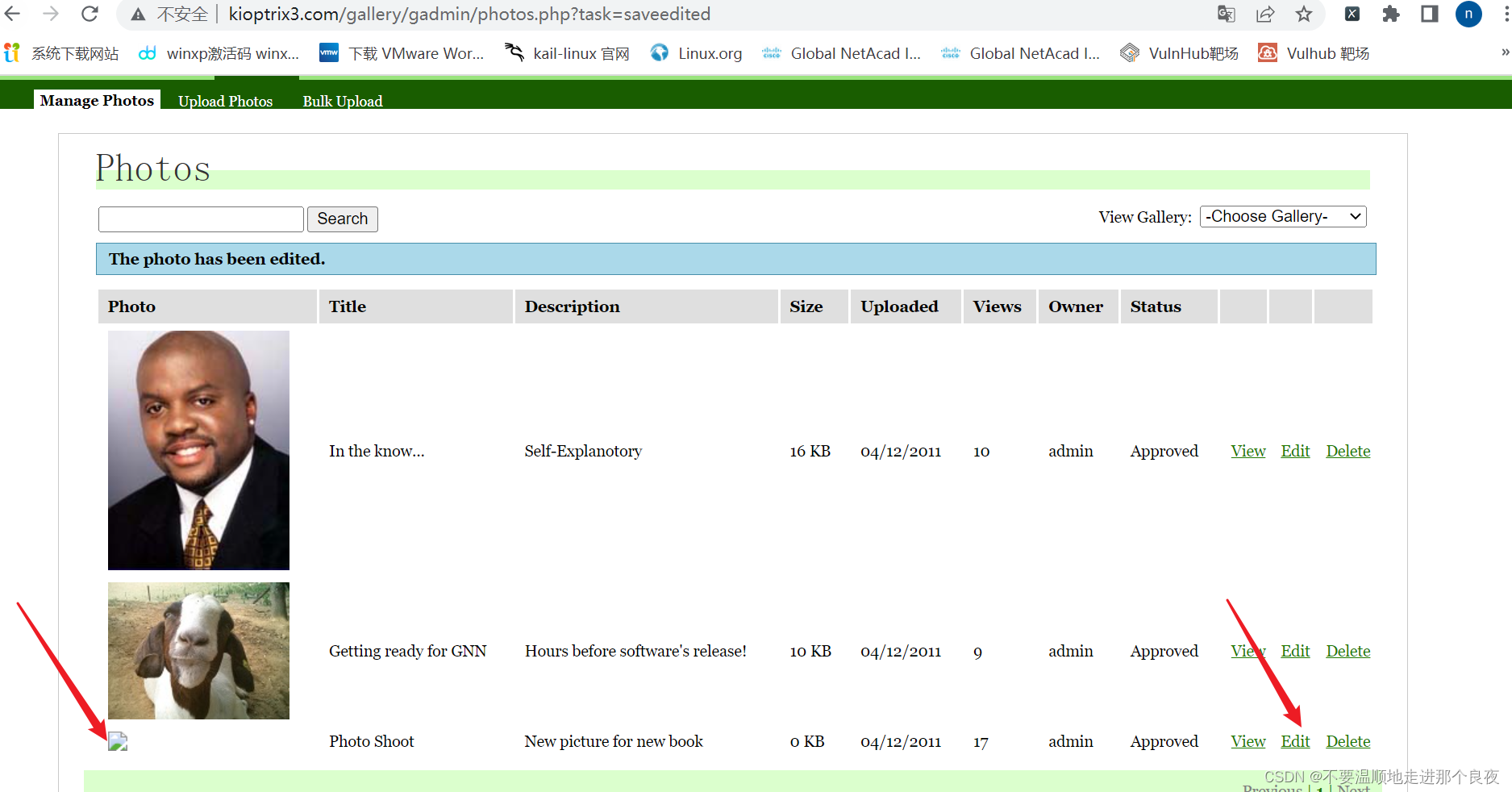Switch to Bulk Upload tab
The width and height of the screenshot is (1512, 792).
pos(343,101)
